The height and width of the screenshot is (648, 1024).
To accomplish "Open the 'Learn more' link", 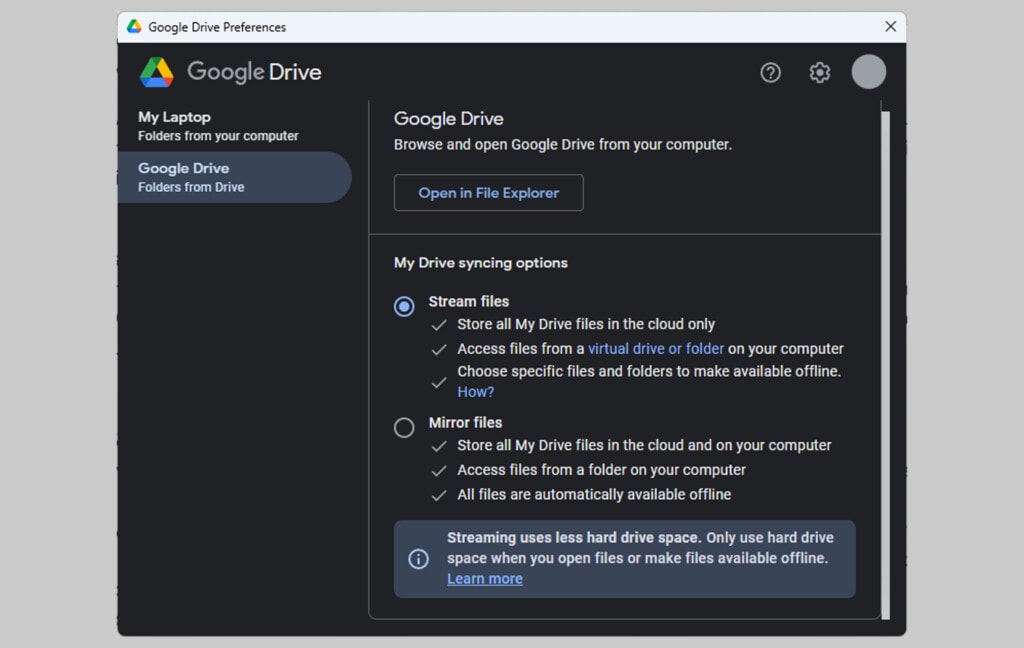I will (484, 578).
